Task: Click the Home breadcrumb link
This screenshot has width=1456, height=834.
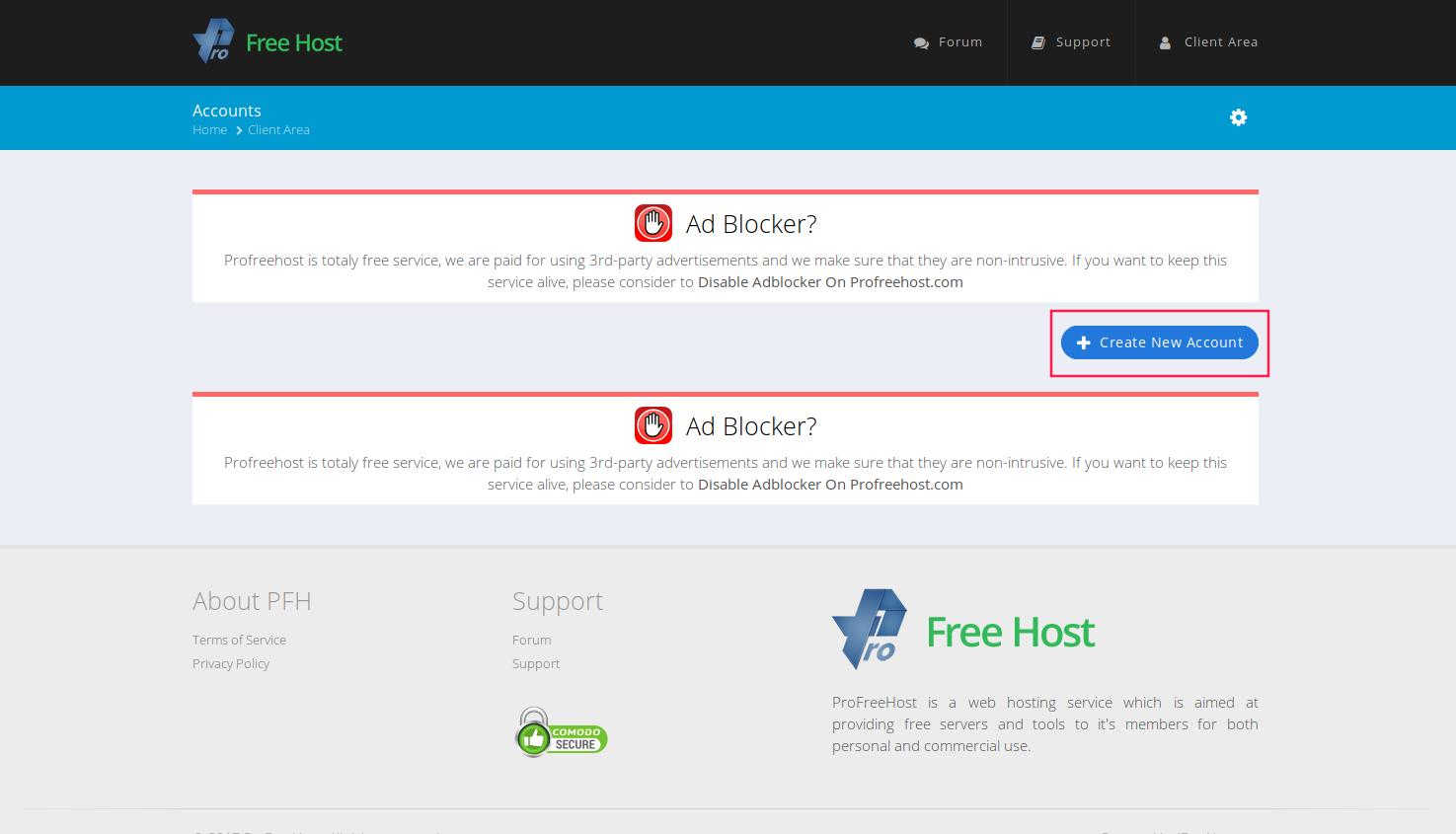Action: click(209, 130)
